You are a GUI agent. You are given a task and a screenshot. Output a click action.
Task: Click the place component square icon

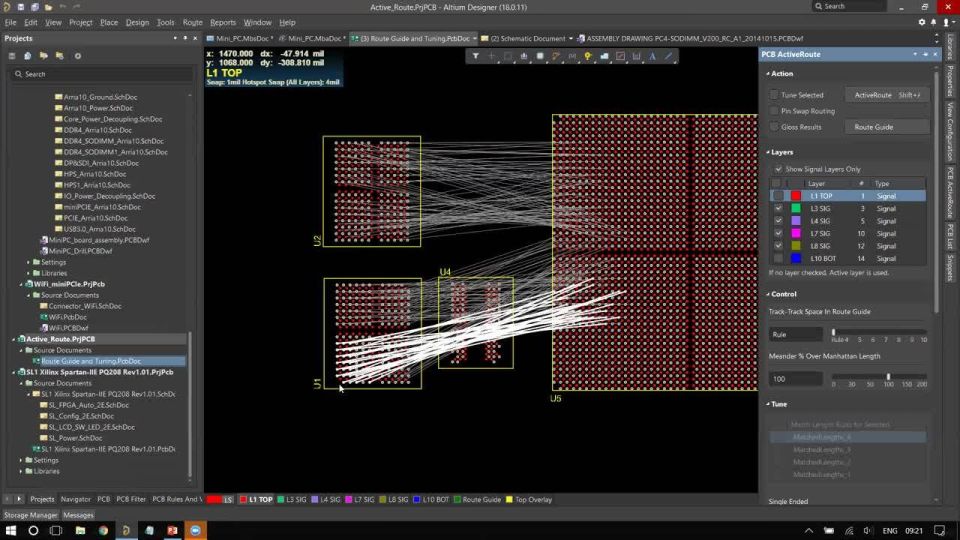(x=540, y=56)
